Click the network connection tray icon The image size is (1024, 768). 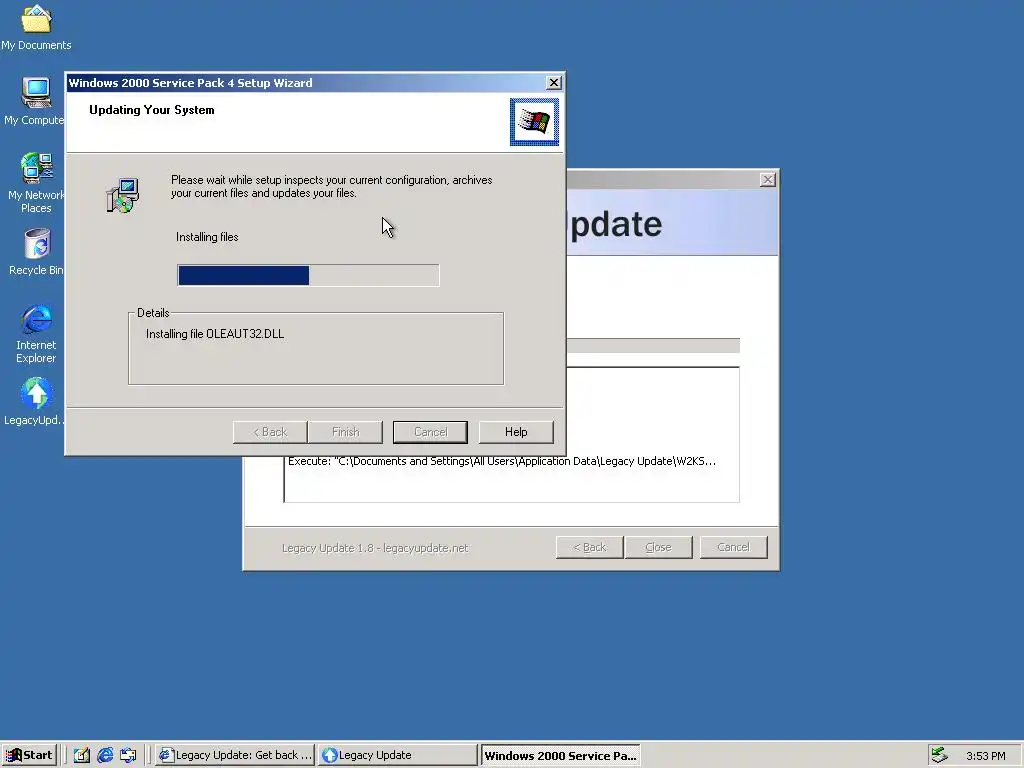click(x=940, y=755)
